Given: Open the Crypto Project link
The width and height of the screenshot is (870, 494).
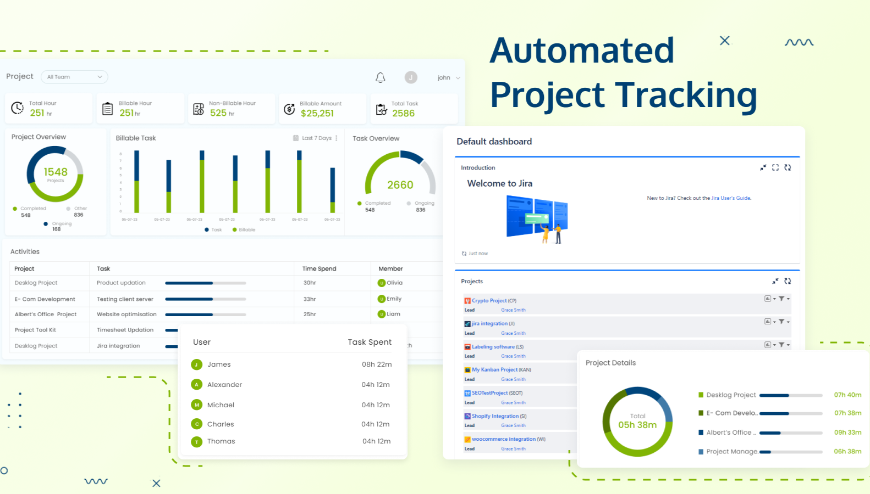Looking at the screenshot, I should click(489, 301).
